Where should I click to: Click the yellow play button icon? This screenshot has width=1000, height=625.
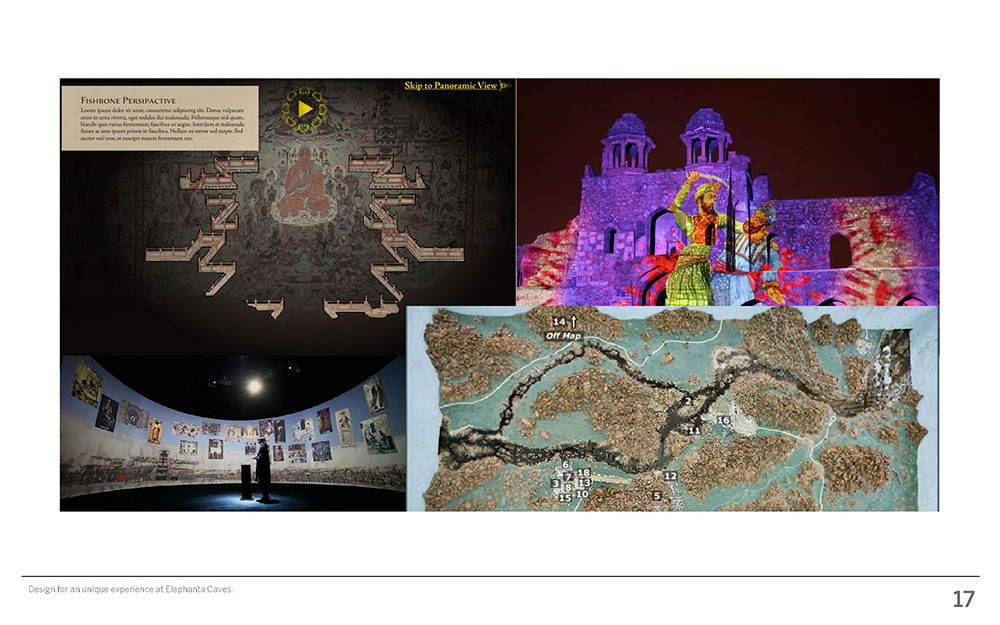[305, 109]
